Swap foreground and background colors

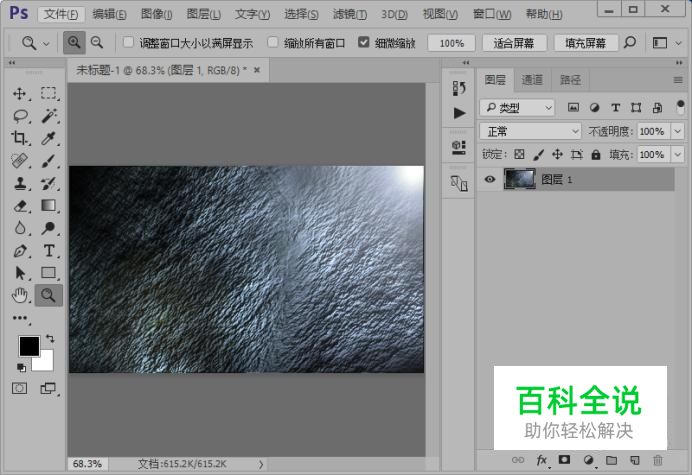point(50,339)
